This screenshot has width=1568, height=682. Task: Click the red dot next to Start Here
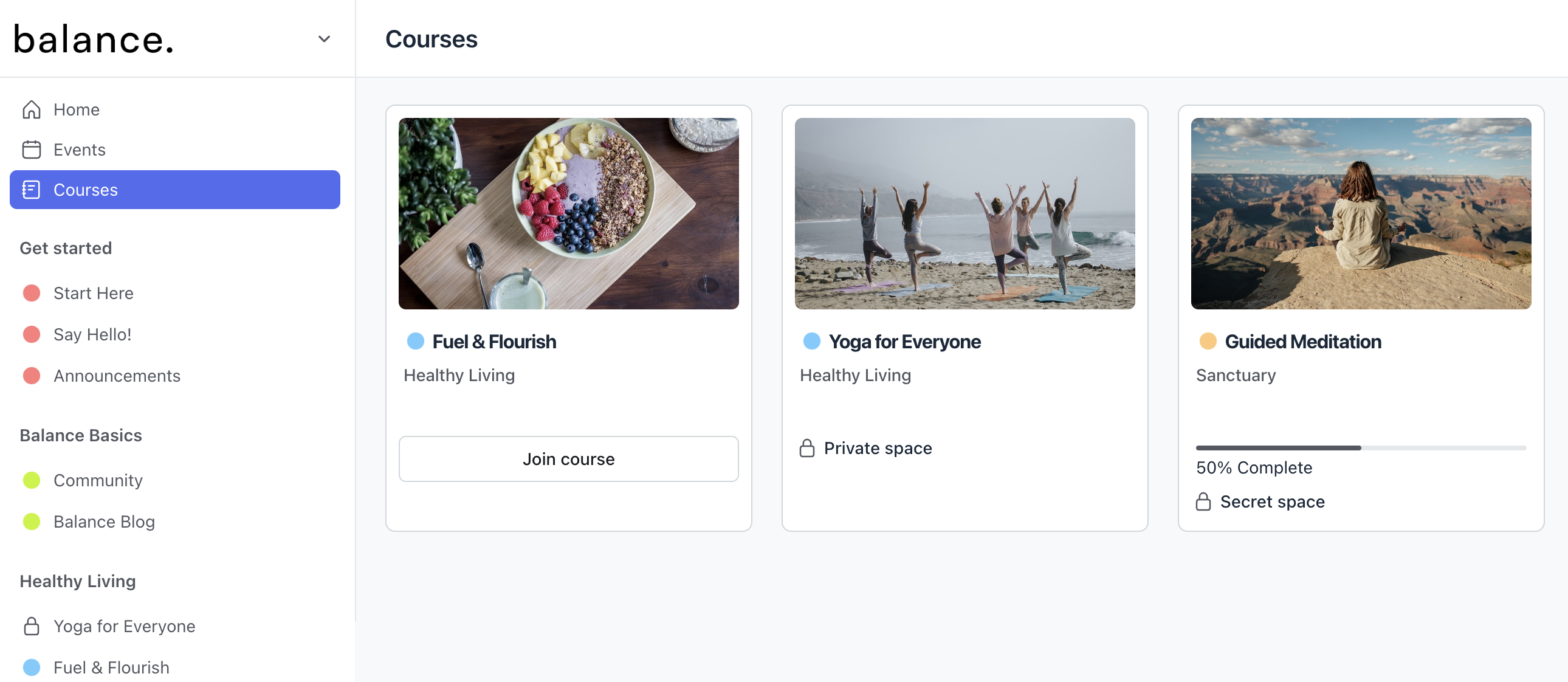(x=31, y=293)
